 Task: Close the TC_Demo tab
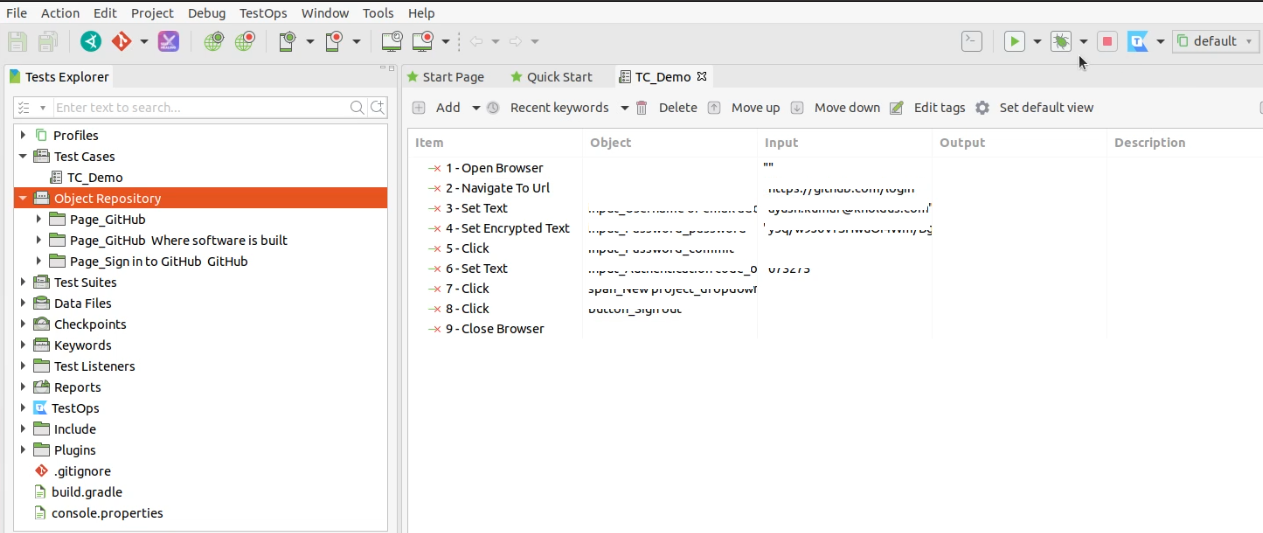tap(701, 76)
